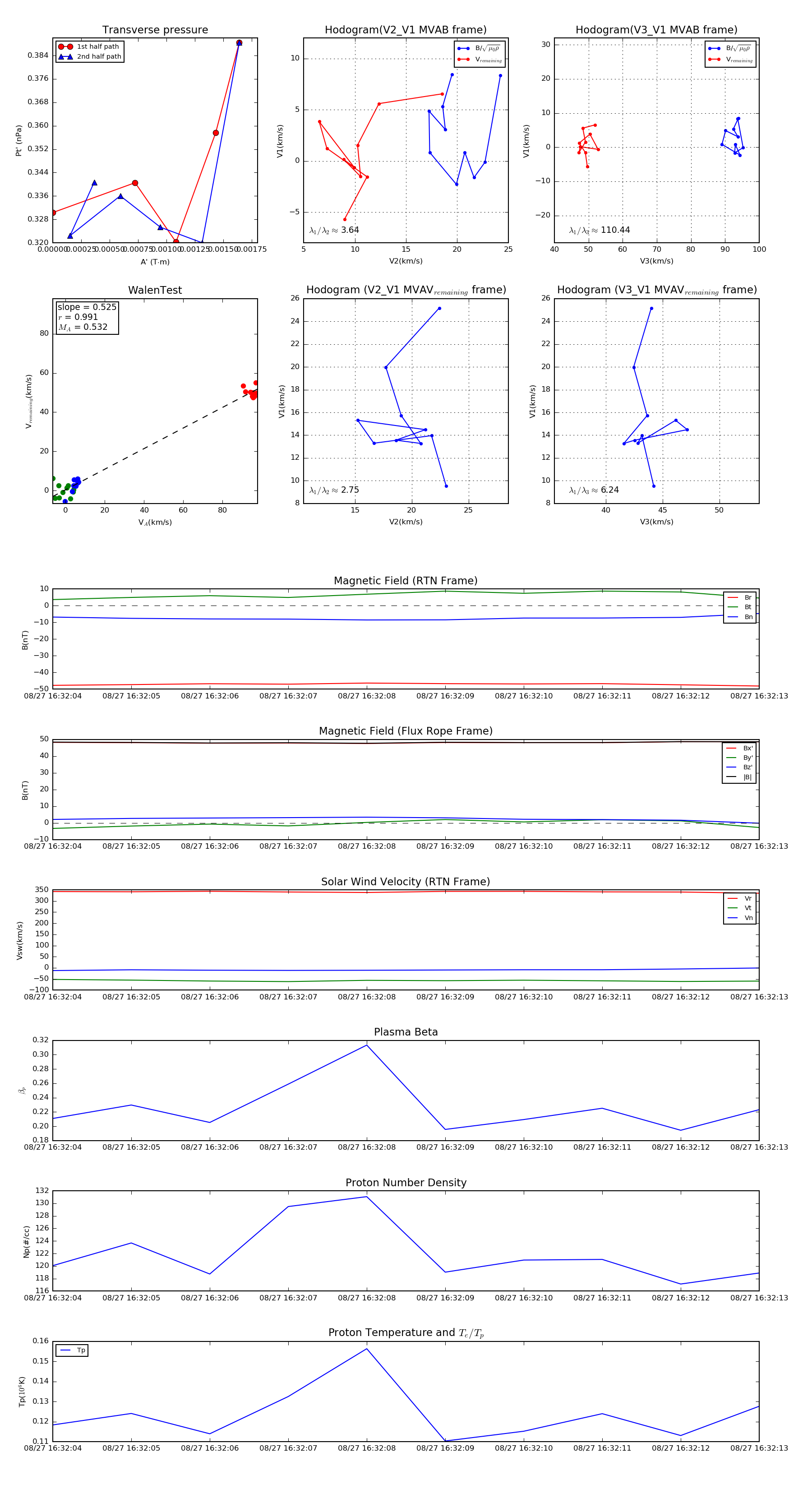Image resolution: width=812 pixels, height=1489 pixels.
Task: Select the 'slope = 0.525' text
Action: (87, 307)
